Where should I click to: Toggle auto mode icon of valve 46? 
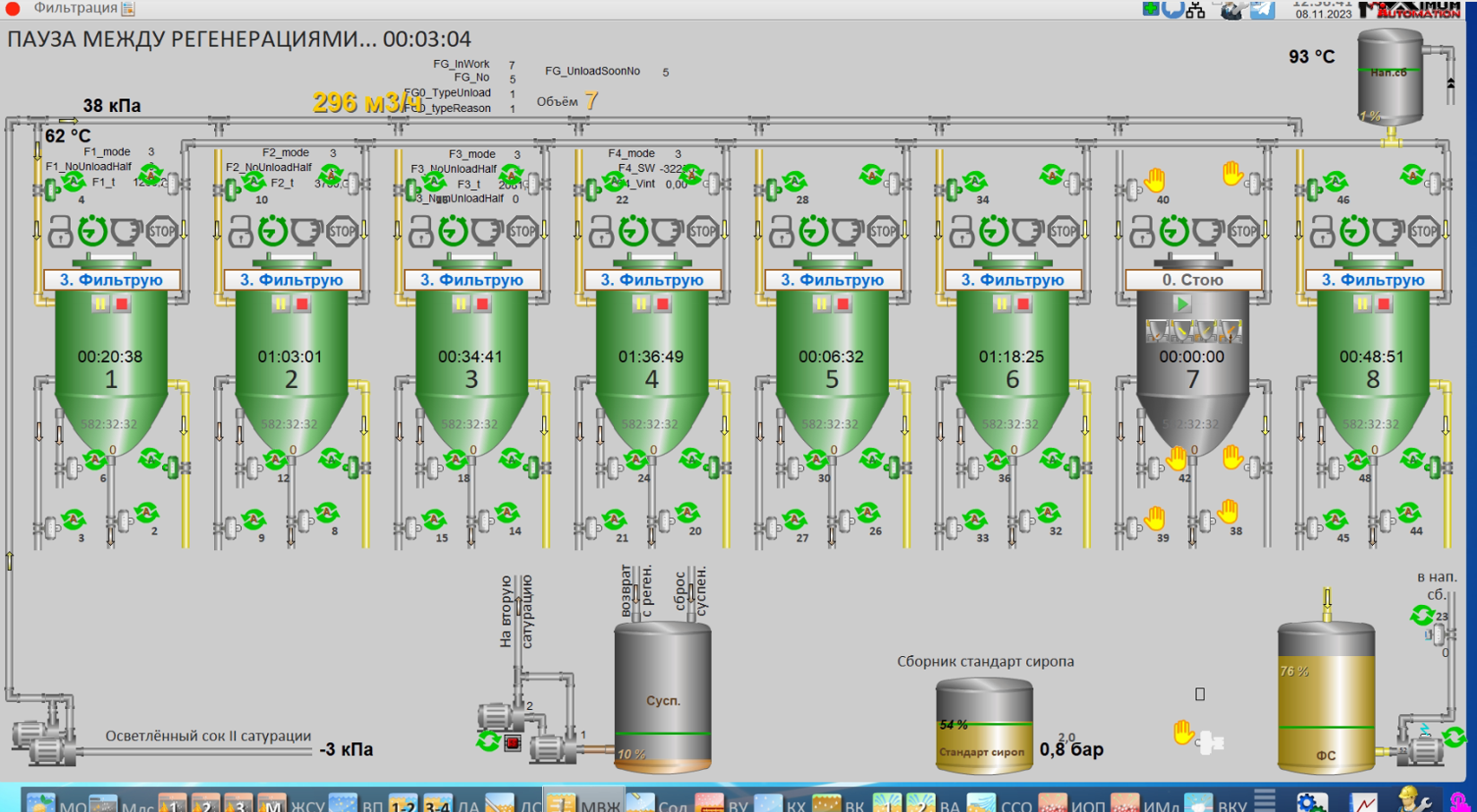[x=1335, y=183]
